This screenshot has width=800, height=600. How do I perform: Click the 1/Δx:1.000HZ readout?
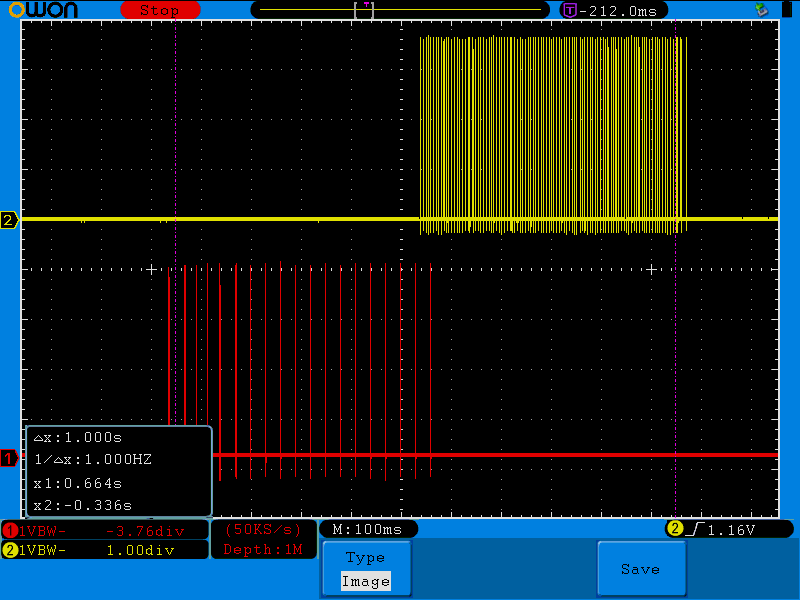[x=93, y=460]
